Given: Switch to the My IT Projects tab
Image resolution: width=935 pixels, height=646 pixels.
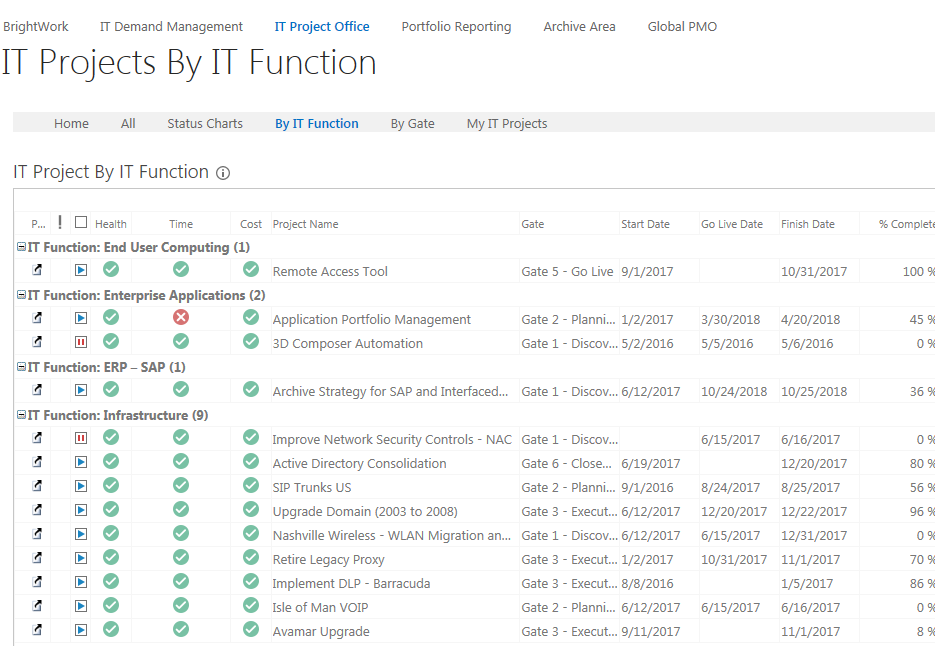Looking at the screenshot, I should pyautogui.click(x=507, y=123).
